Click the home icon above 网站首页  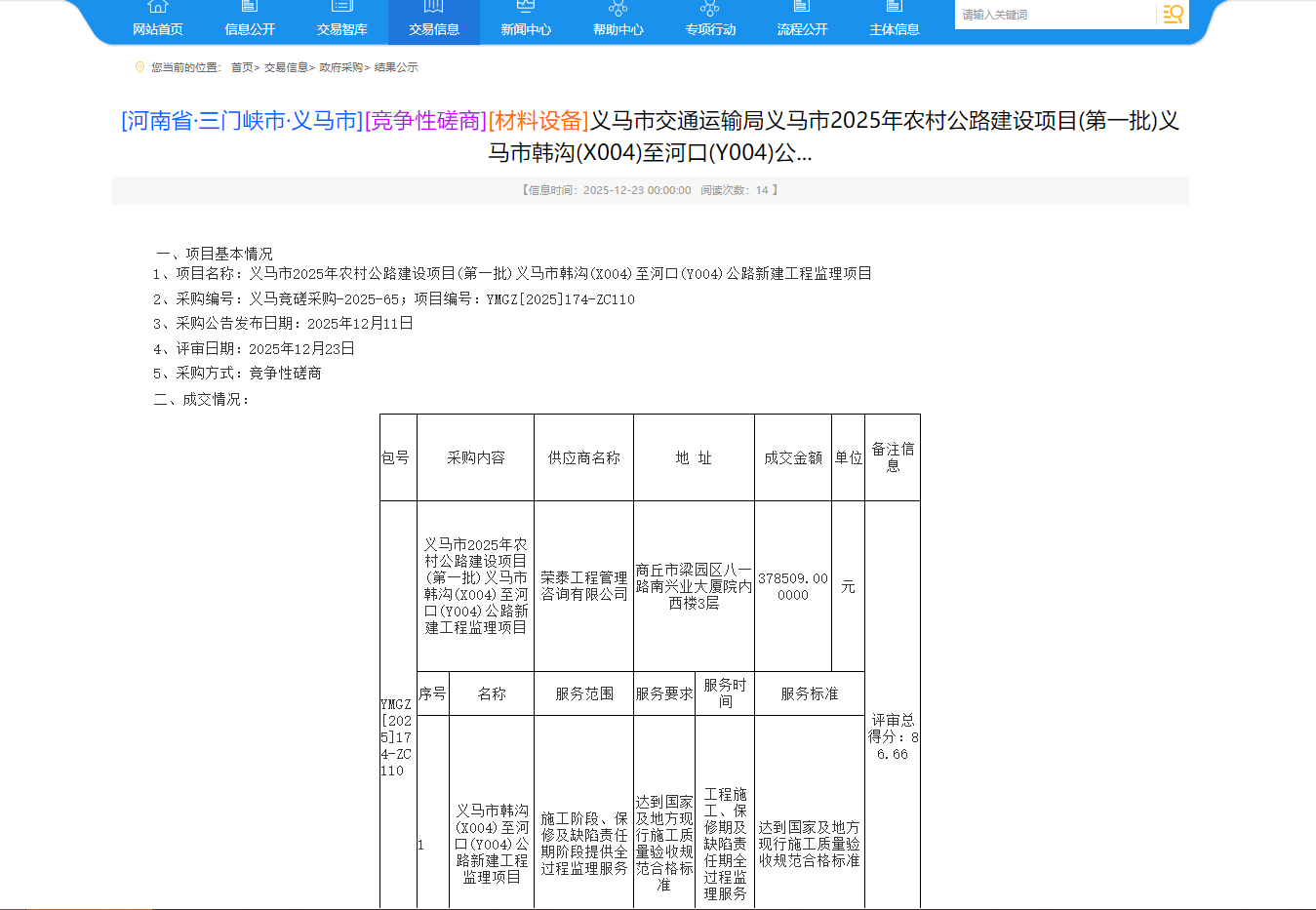click(158, 7)
